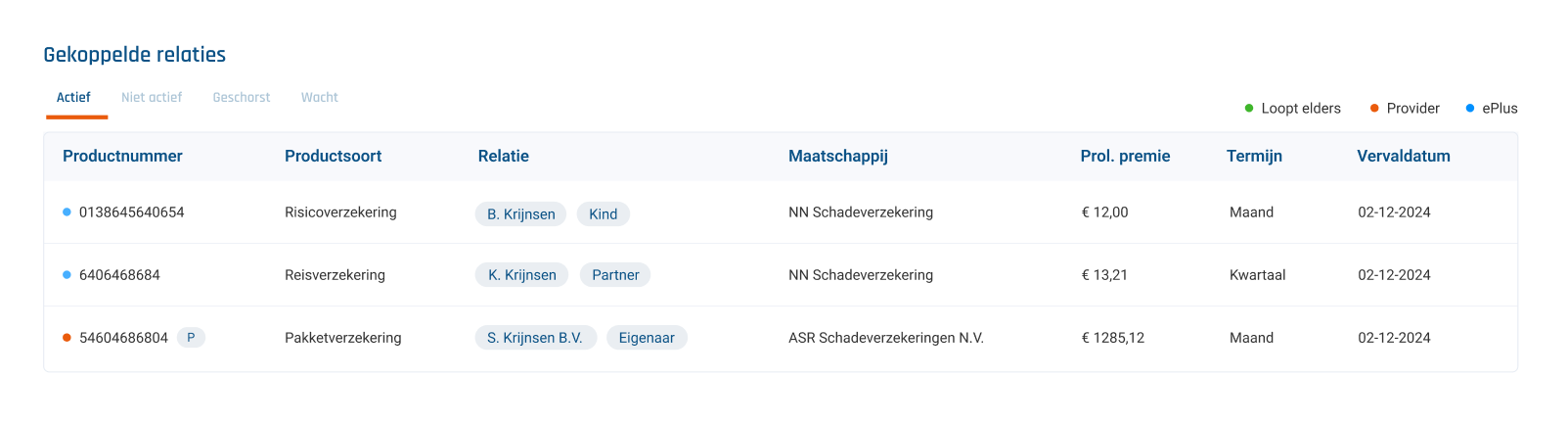This screenshot has height=423, width=1568.
Task: Switch to the Niet actief tab
Action: pos(152,98)
